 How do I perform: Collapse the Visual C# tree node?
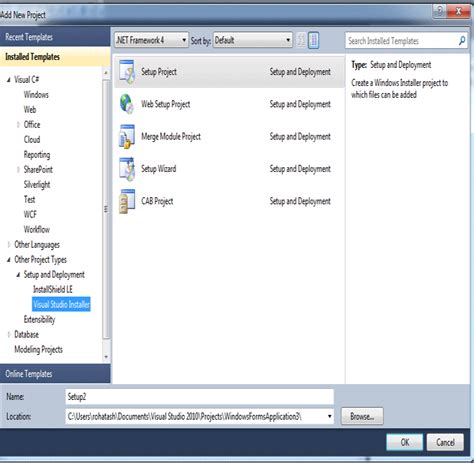9,80
